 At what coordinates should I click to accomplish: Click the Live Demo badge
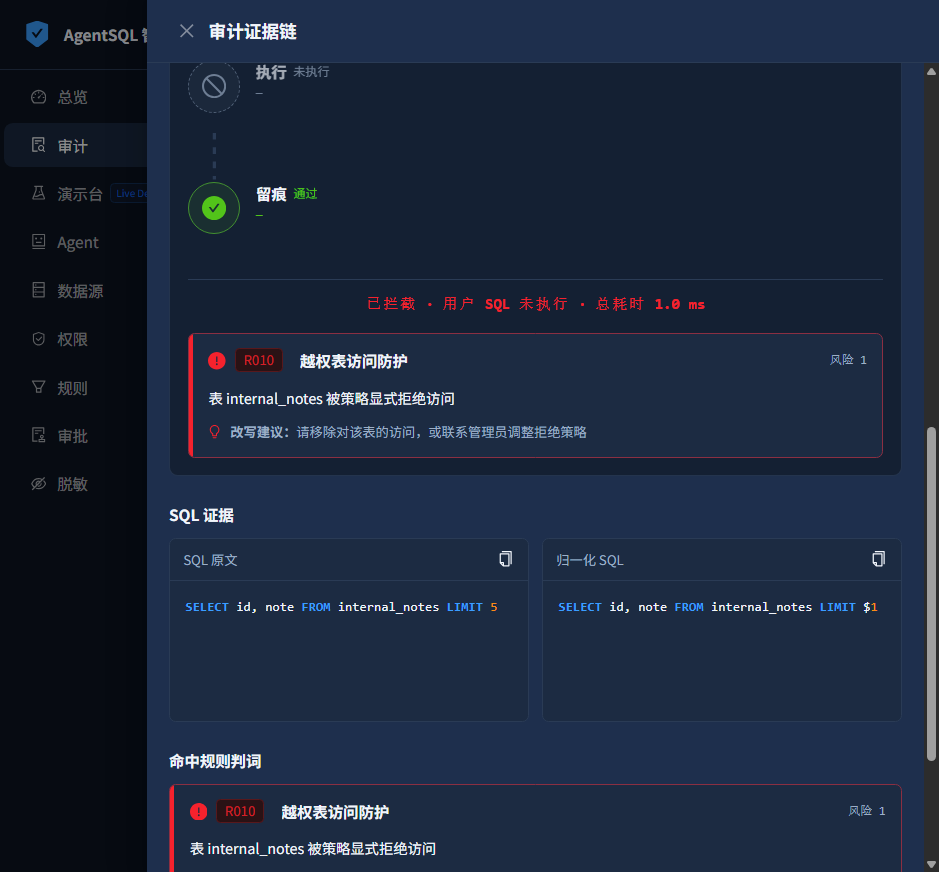(x=129, y=193)
